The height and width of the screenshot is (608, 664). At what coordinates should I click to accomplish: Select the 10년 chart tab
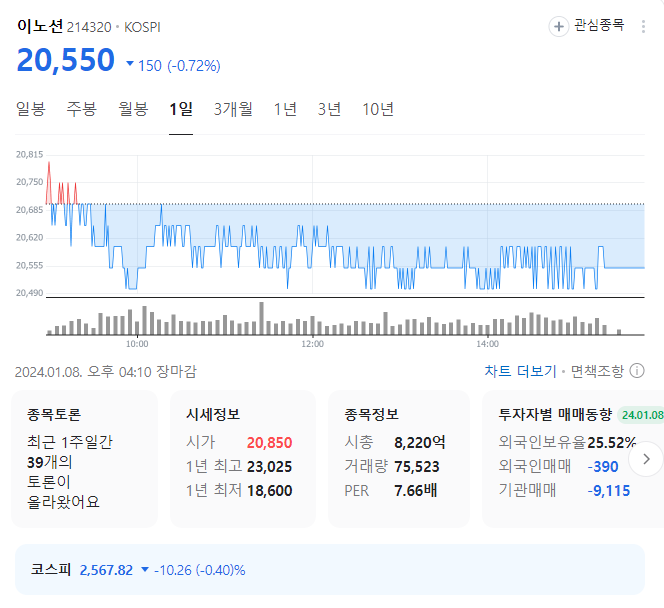pyautogui.click(x=378, y=109)
